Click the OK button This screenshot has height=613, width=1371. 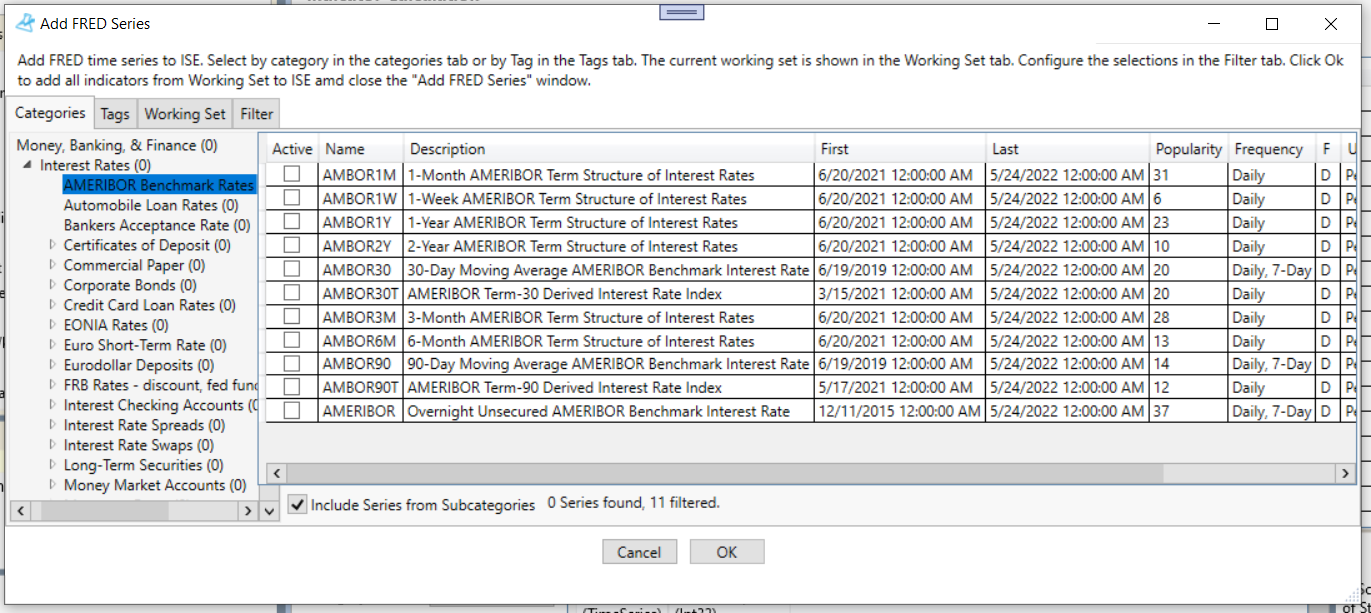click(x=727, y=552)
